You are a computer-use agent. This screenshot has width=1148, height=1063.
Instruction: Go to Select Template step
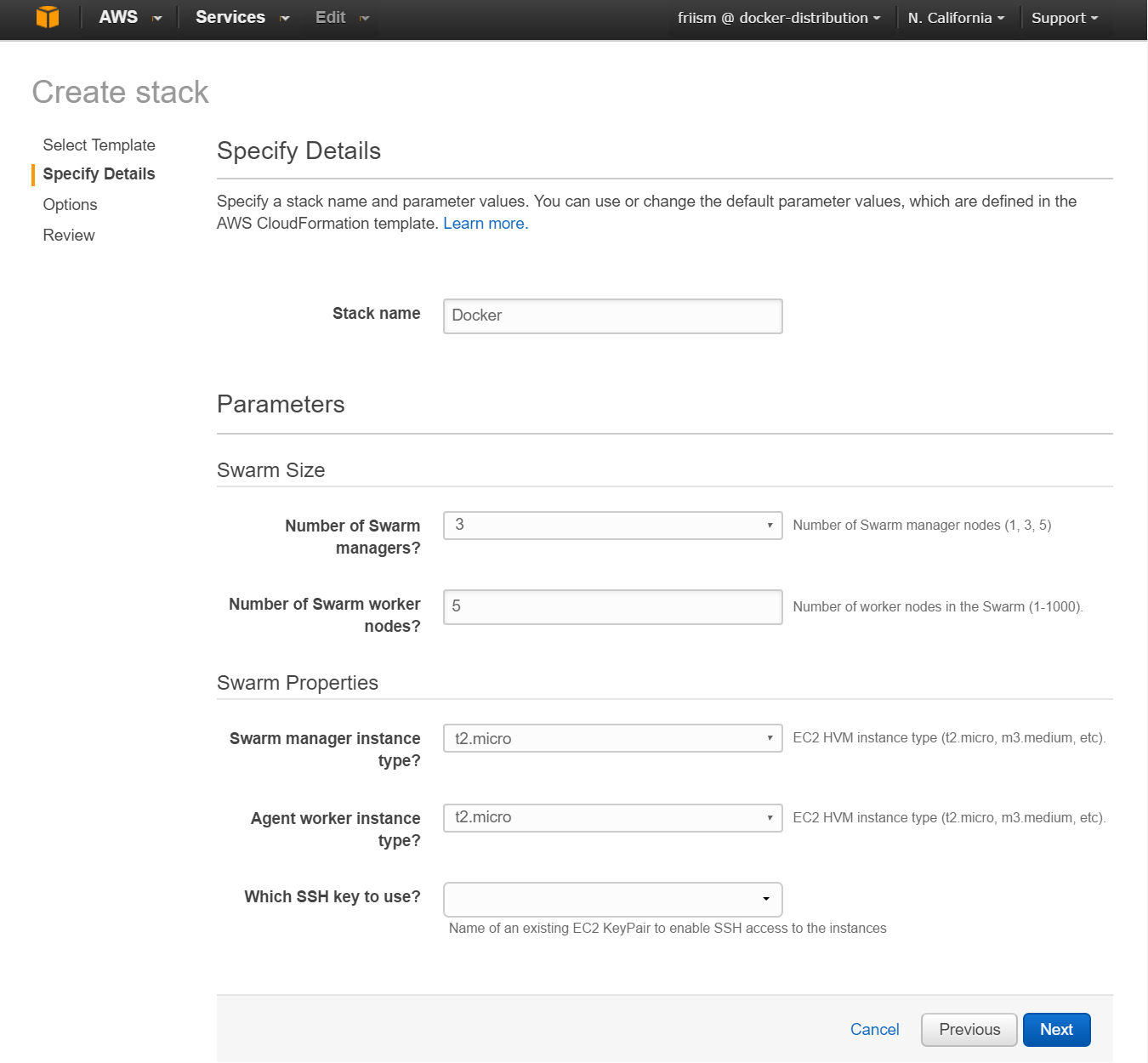coord(99,145)
